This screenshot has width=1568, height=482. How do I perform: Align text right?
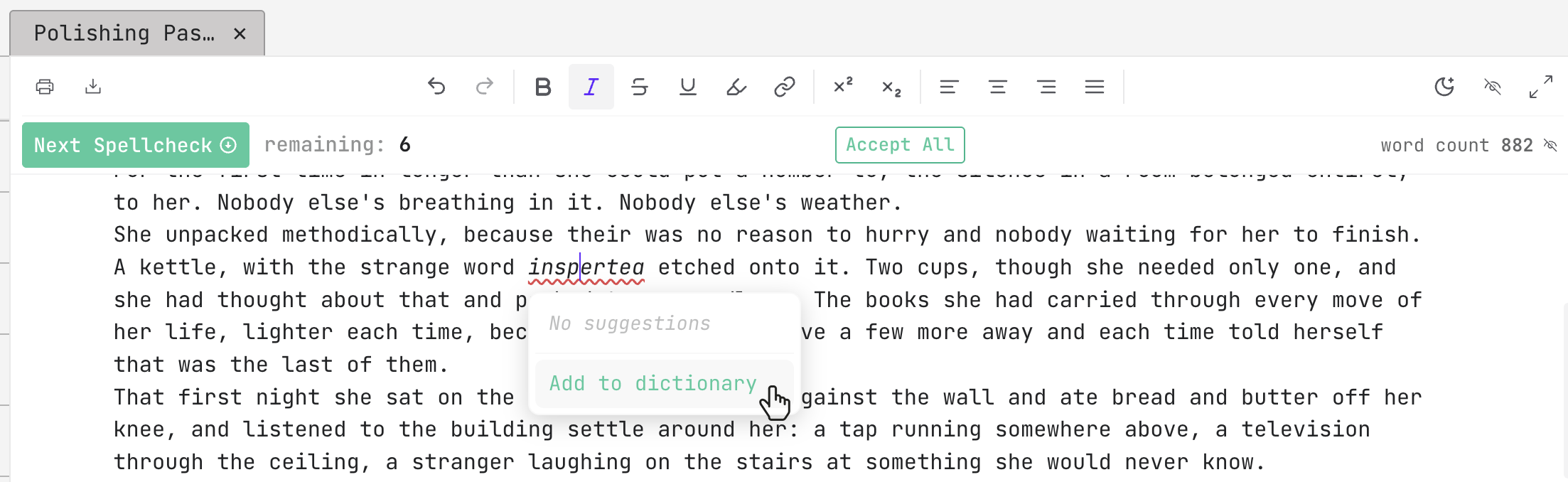click(1046, 87)
